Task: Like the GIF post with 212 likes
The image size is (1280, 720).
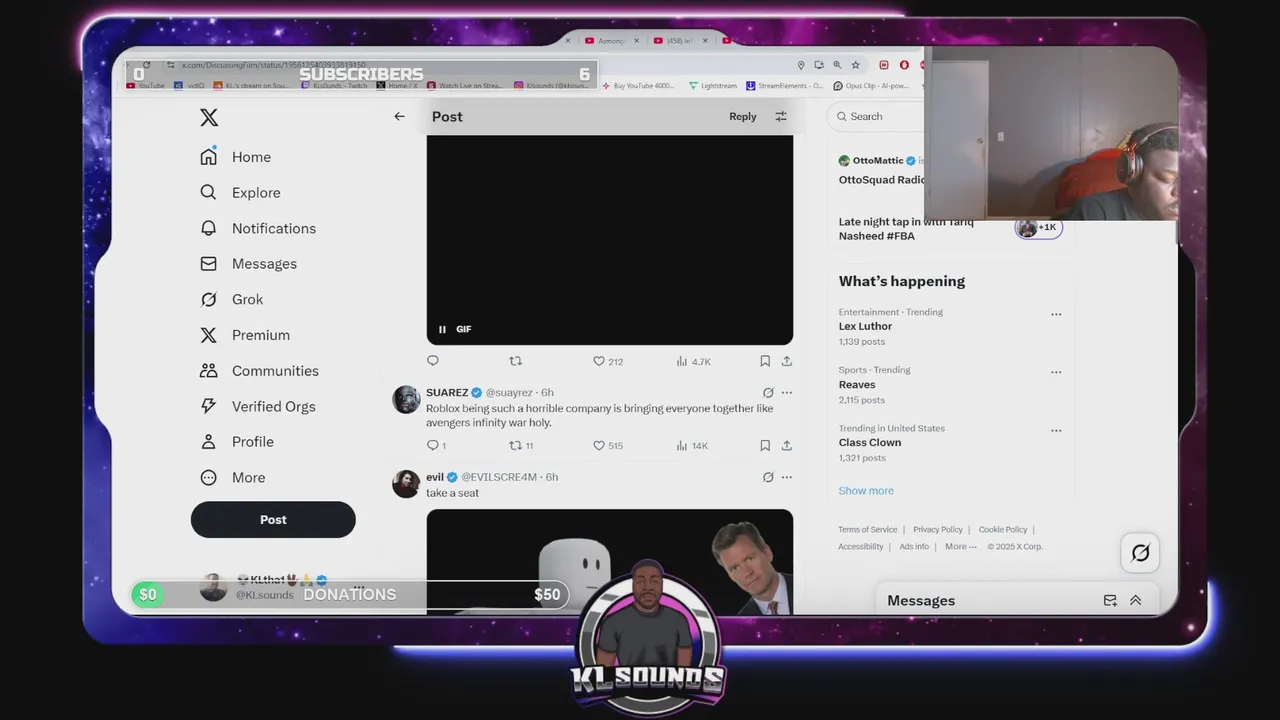Action: tap(608, 361)
